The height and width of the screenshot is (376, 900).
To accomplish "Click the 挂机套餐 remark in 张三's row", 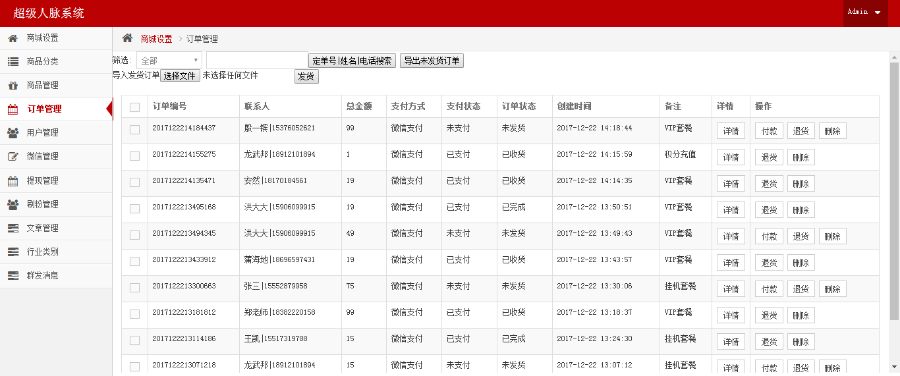I will click(x=681, y=286).
